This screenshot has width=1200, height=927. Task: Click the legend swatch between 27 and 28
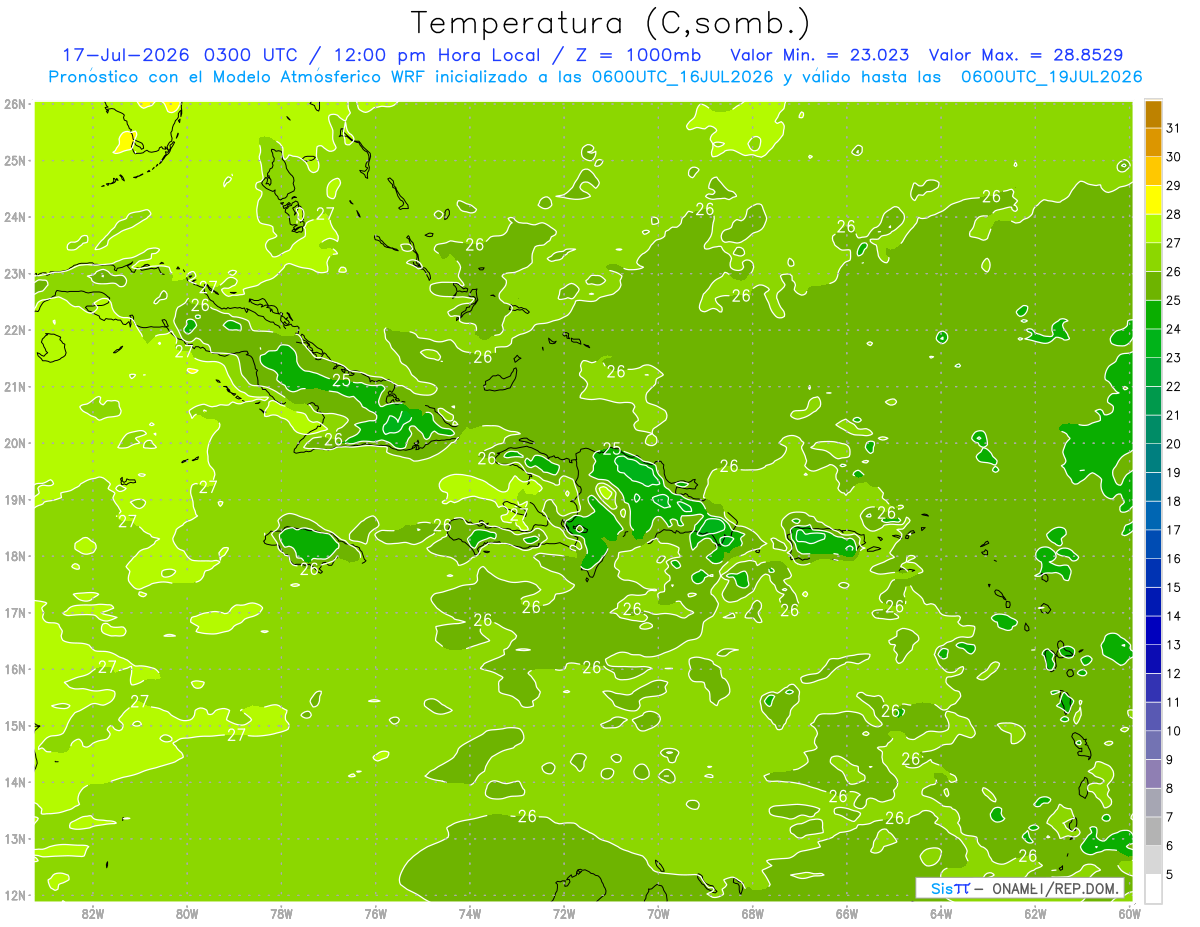[1154, 228]
